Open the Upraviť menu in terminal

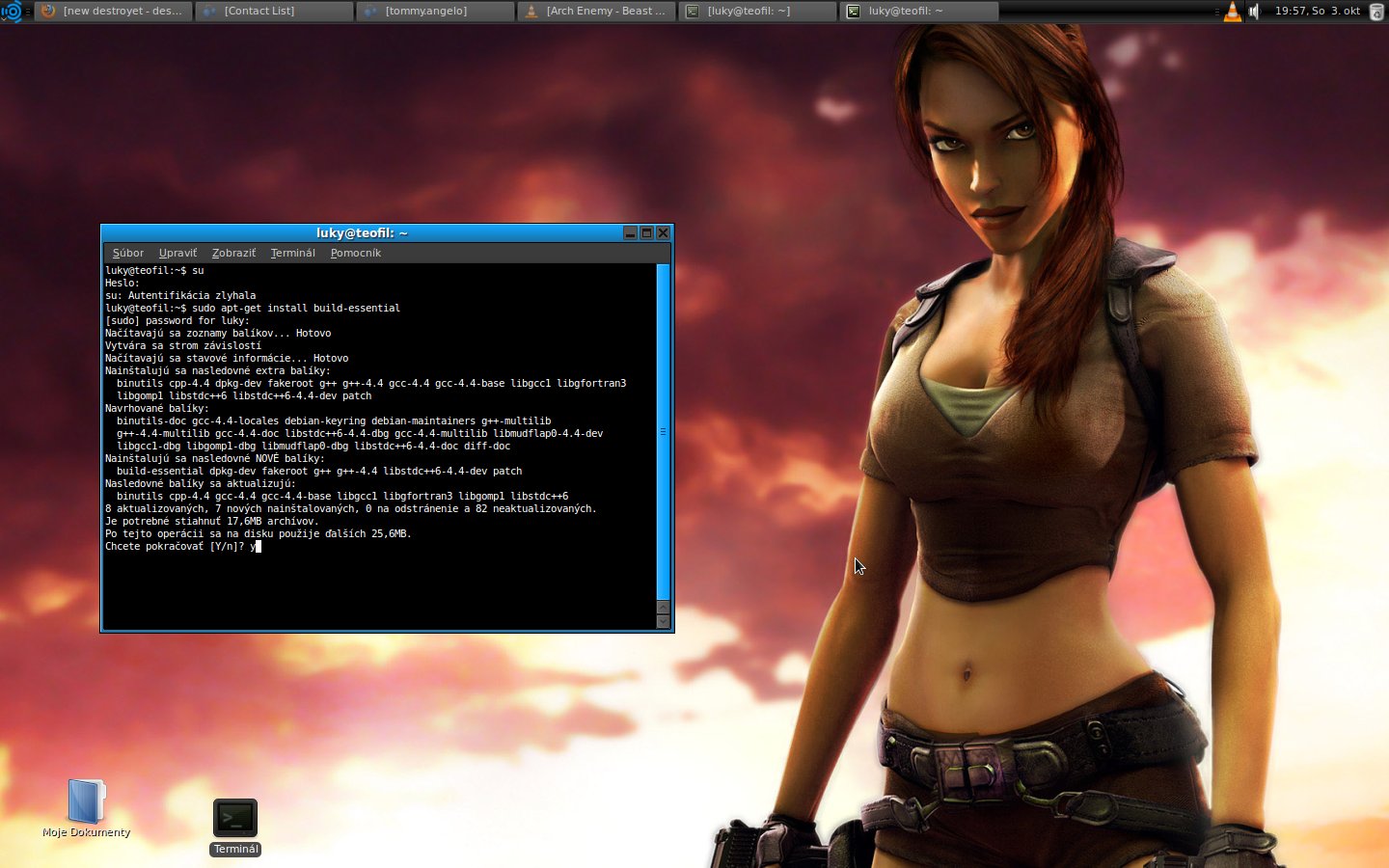pos(177,253)
